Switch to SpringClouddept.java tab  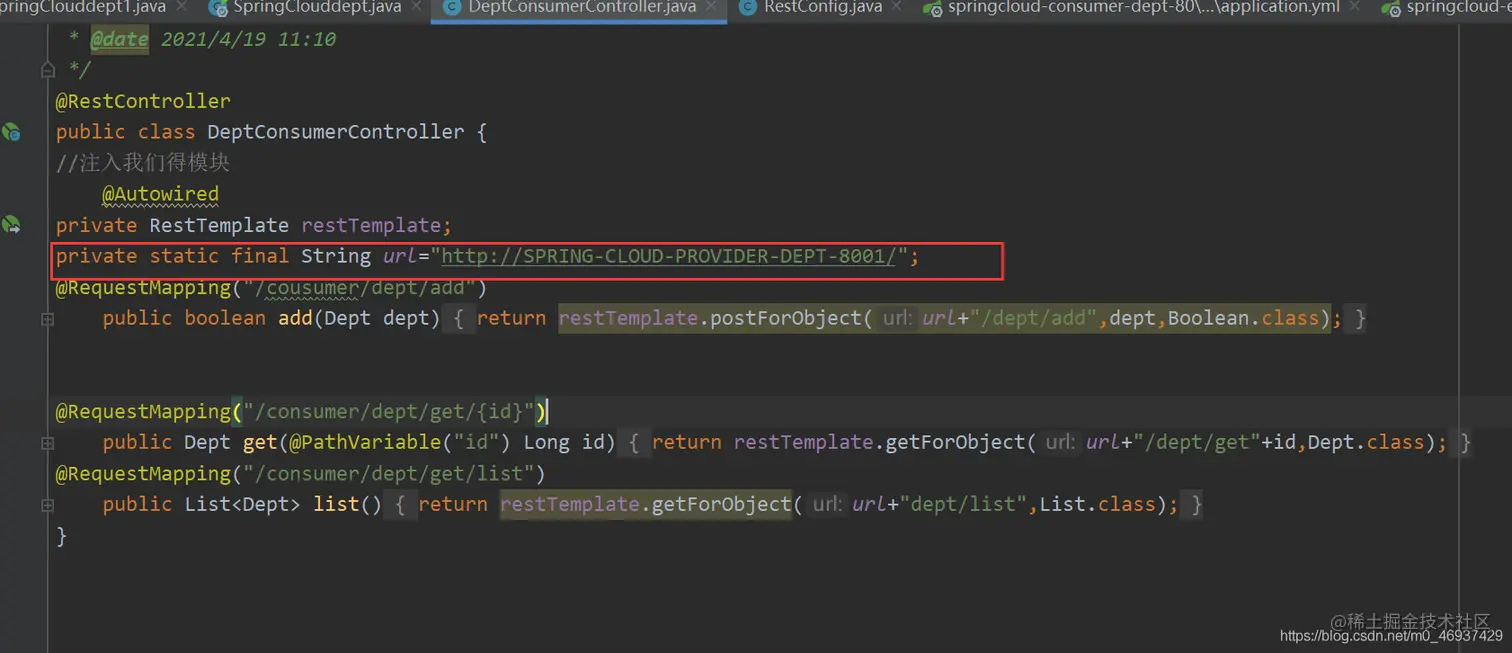pos(317,8)
